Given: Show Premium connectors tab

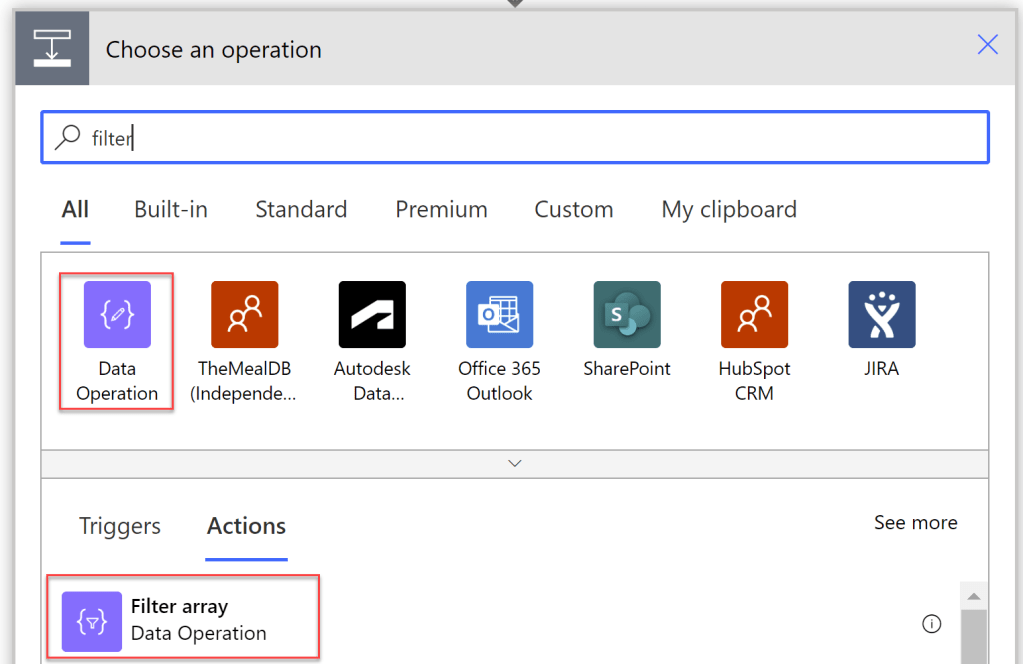Looking at the screenshot, I should tap(441, 210).
